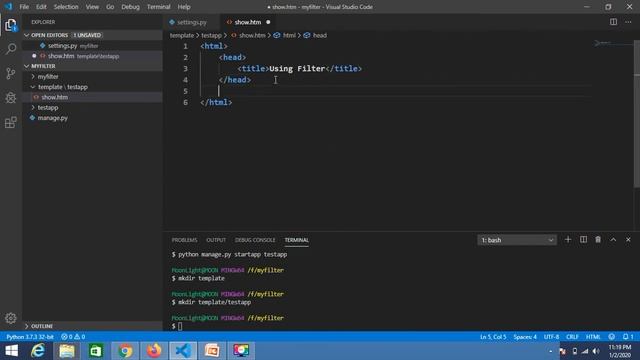Split the editor to the right
The width and height of the screenshot is (640, 360).
tap(613, 22)
